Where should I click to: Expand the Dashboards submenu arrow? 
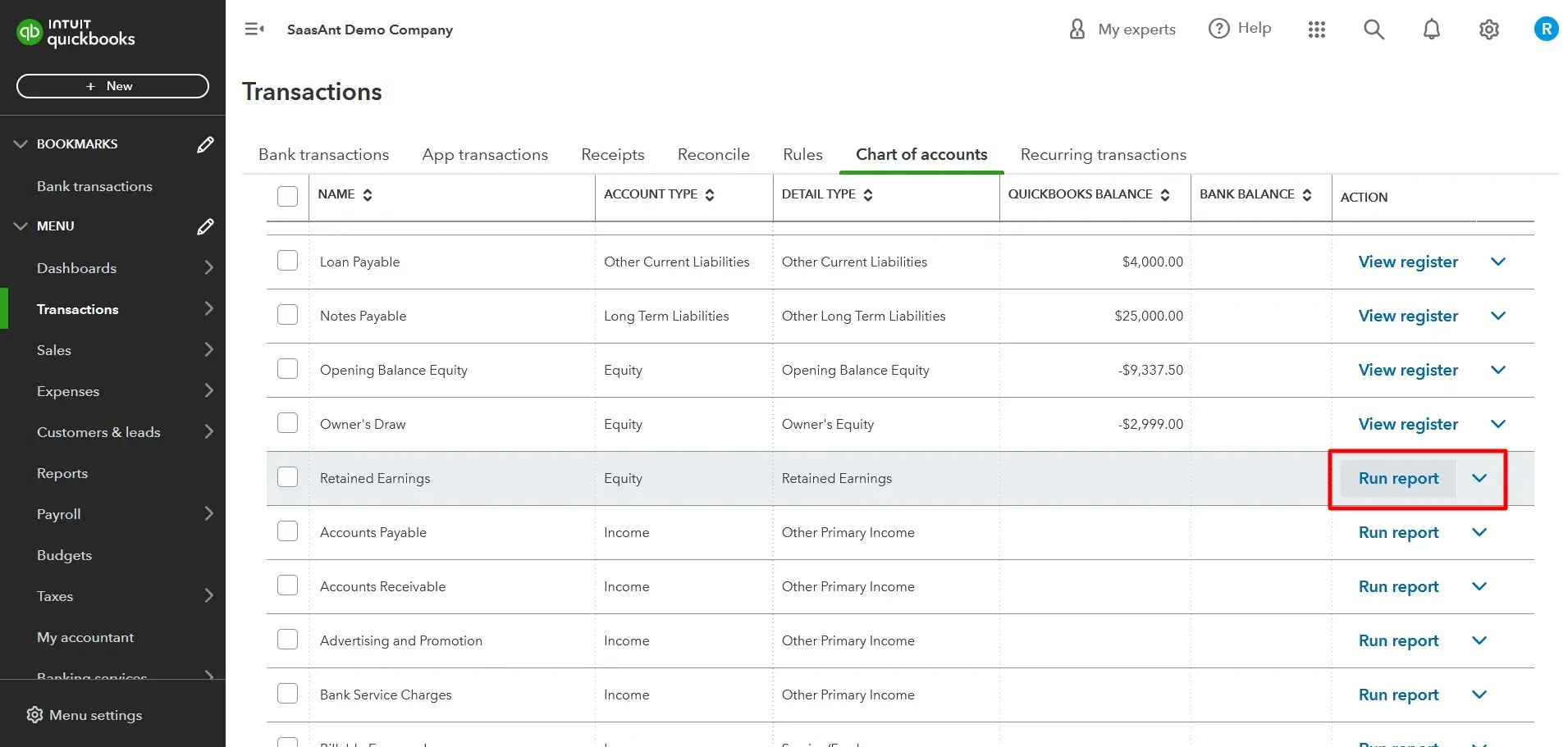click(x=209, y=267)
